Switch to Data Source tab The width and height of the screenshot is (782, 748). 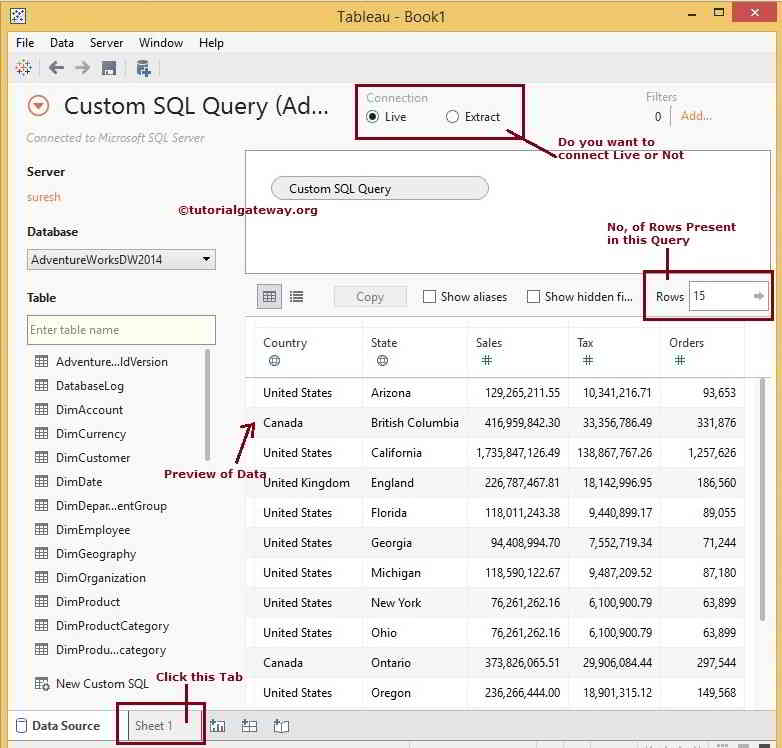58,726
